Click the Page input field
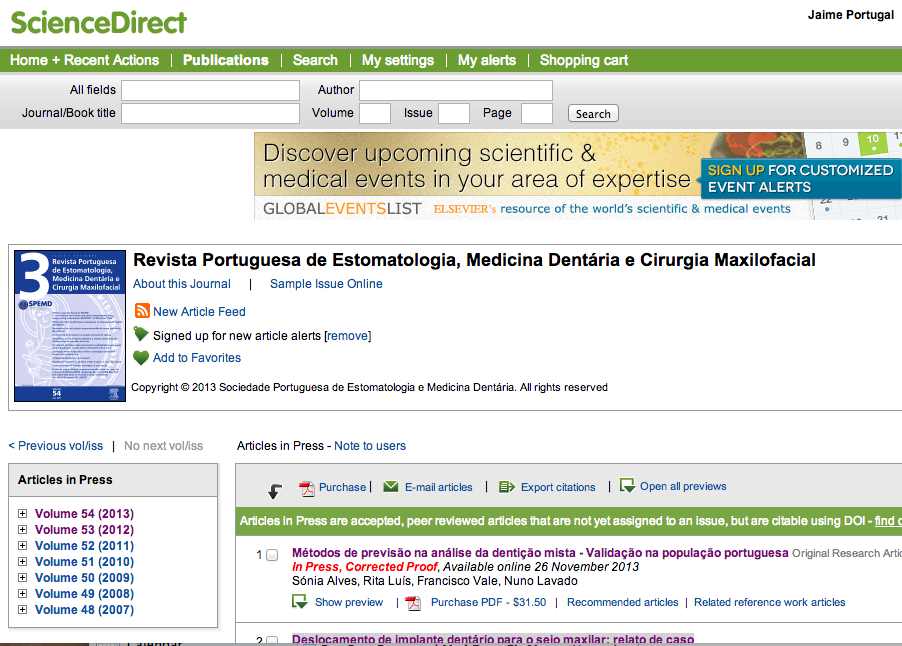 [537, 113]
